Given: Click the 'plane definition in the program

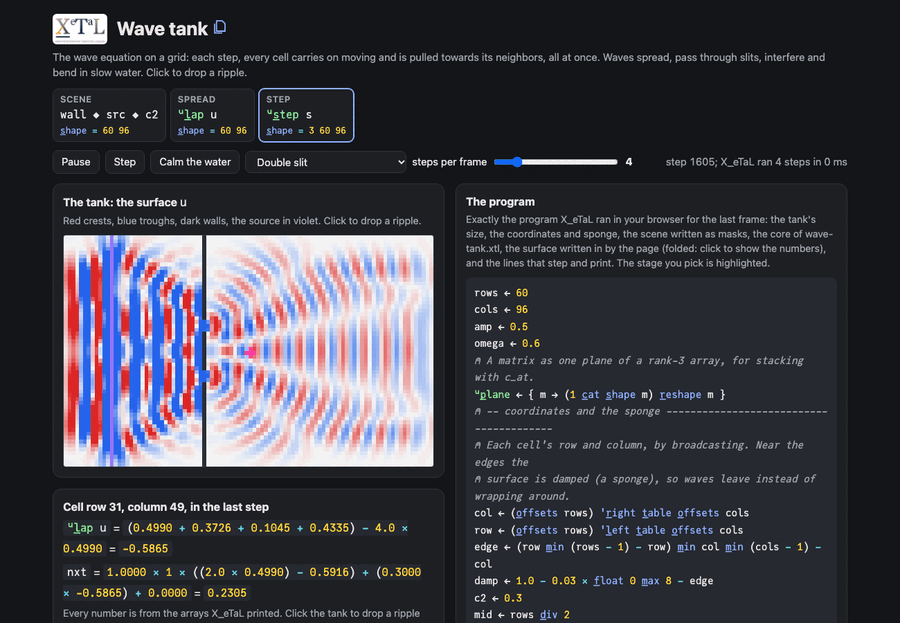Looking at the screenshot, I should pos(492,394).
